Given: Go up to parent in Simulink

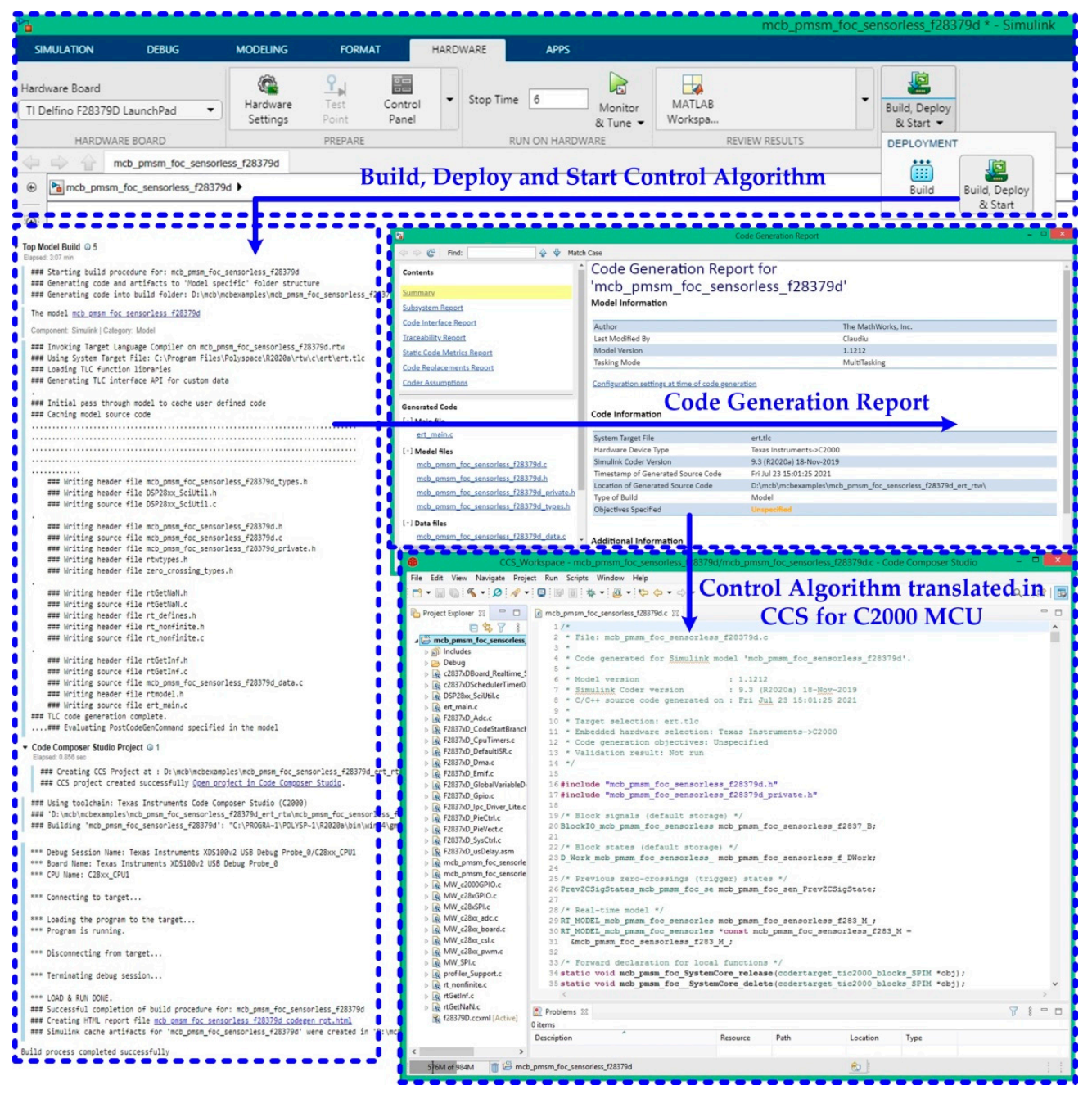Looking at the screenshot, I should coord(88,162).
